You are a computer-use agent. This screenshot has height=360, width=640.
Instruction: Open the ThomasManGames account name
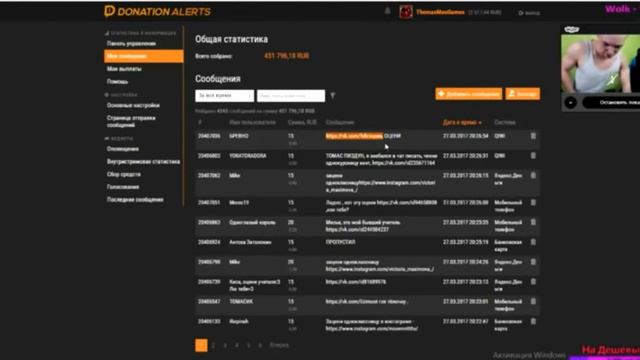440,12
